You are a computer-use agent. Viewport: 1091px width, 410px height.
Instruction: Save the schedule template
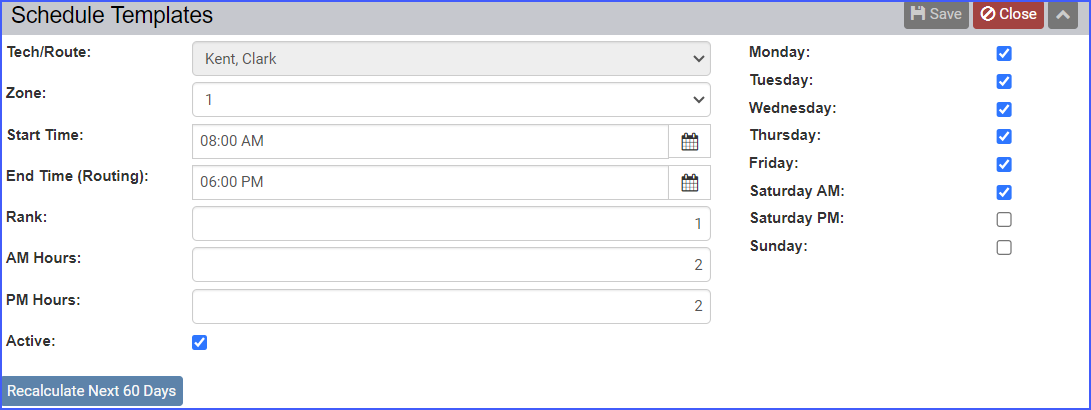tap(936, 15)
